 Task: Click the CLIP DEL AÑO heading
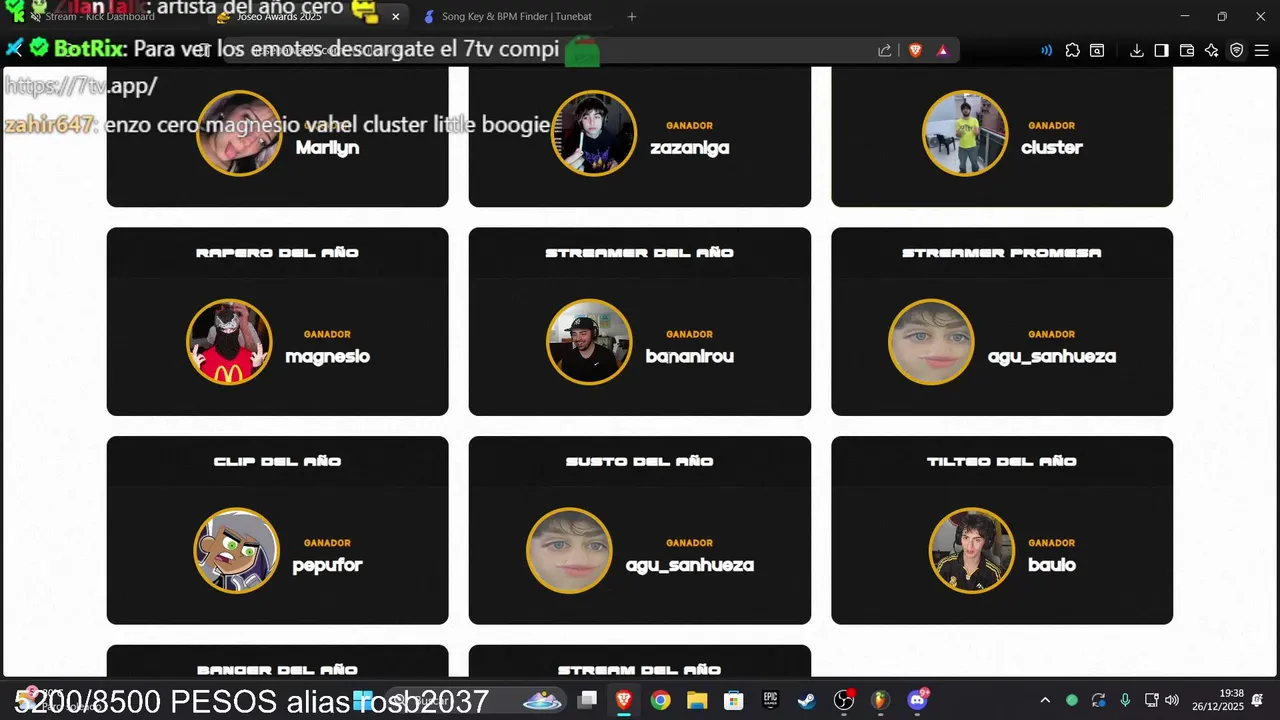coord(277,462)
